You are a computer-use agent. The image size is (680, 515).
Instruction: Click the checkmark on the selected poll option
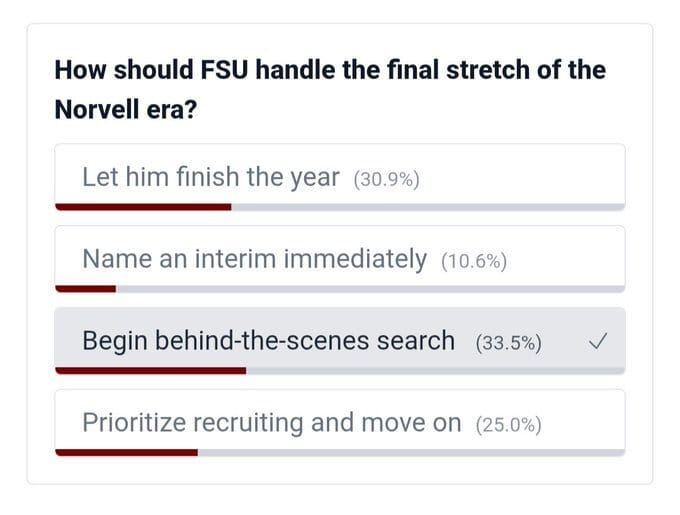596,341
